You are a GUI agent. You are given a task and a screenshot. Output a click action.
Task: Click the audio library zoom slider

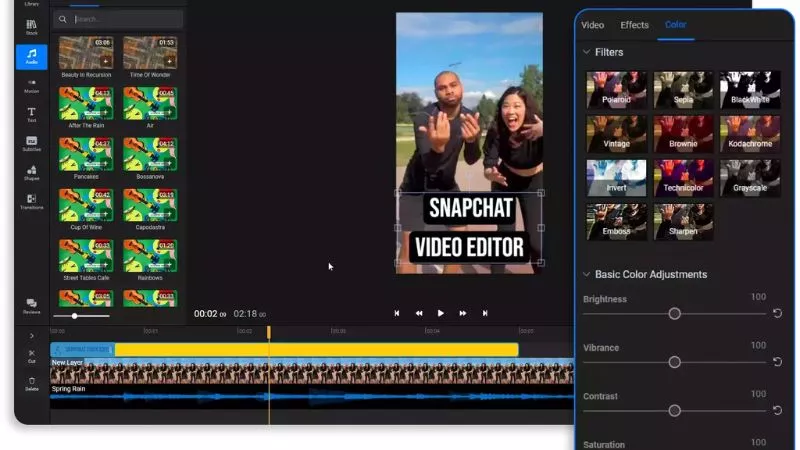[74, 316]
